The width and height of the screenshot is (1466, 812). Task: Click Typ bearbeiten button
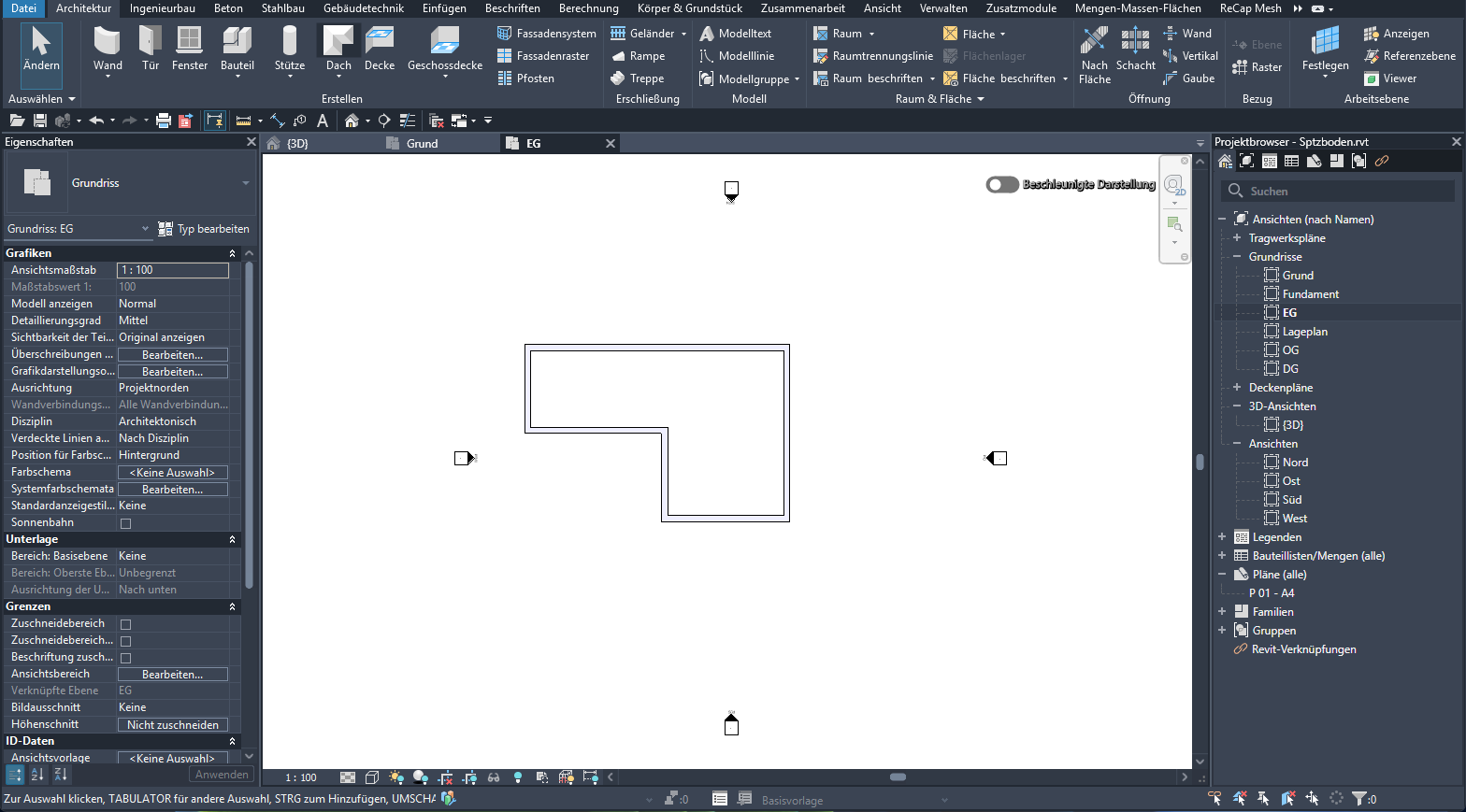coord(204,229)
